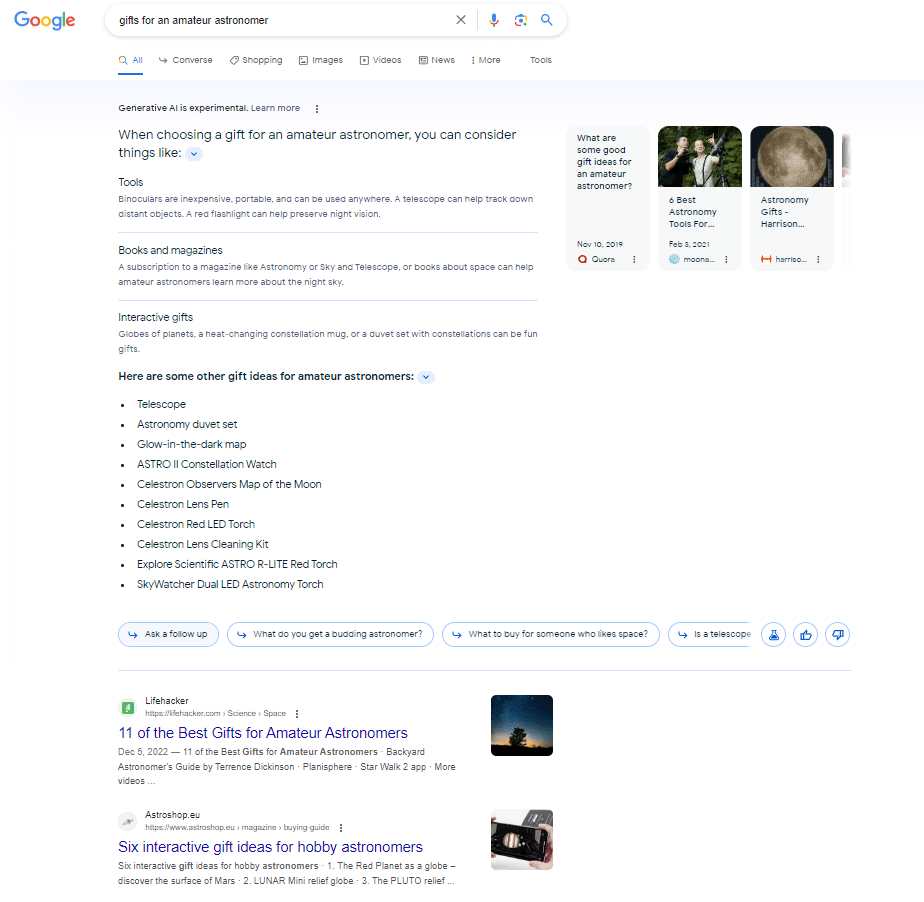Open the Shopping tab
Screen dimensions: 924x902
click(256, 60)
